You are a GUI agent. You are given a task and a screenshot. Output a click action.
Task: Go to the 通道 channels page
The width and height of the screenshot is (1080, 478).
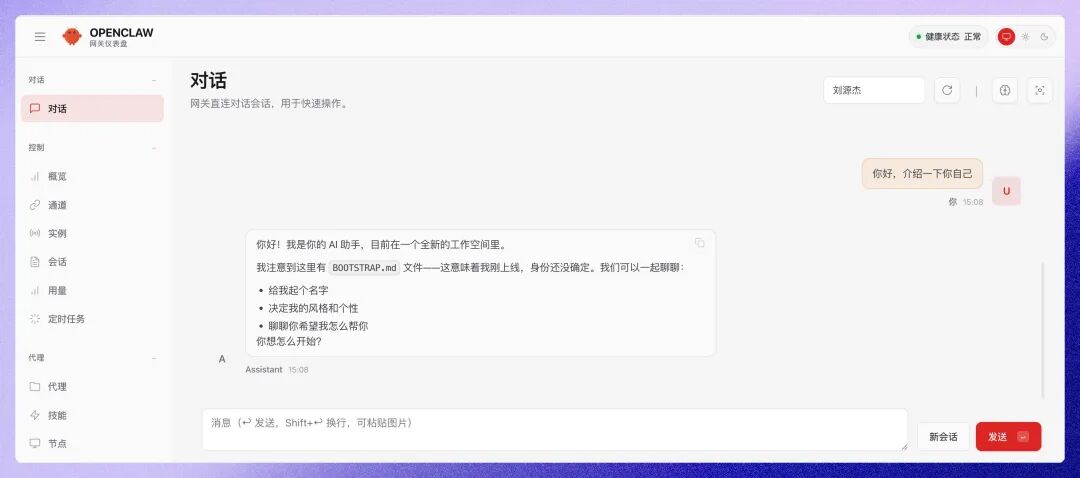click(92, 205)
